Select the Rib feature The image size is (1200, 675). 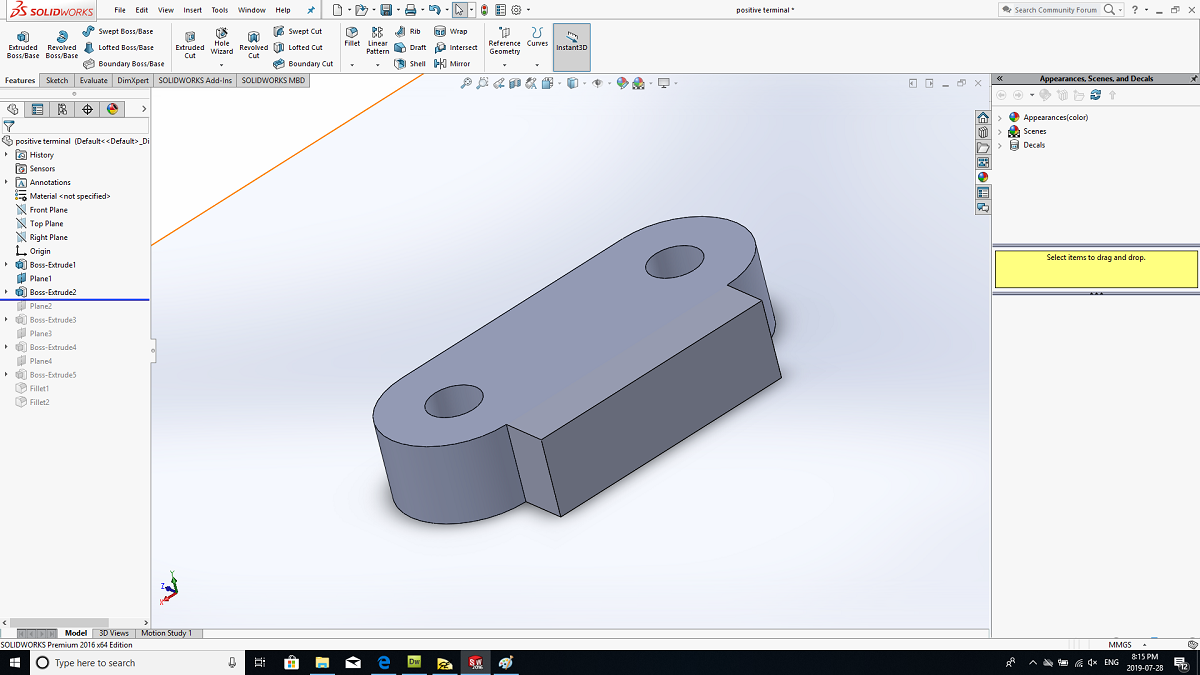408,31
